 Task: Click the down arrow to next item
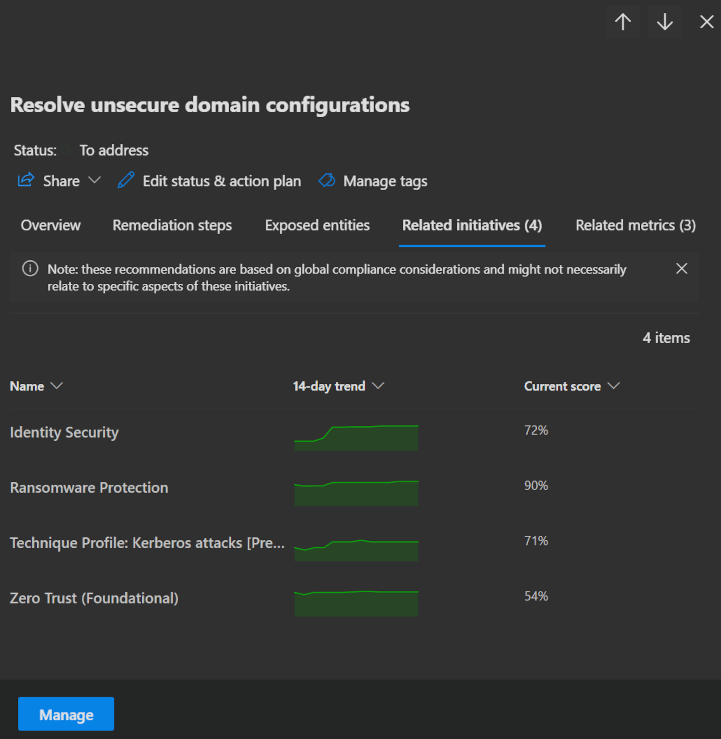coord(665,22)
